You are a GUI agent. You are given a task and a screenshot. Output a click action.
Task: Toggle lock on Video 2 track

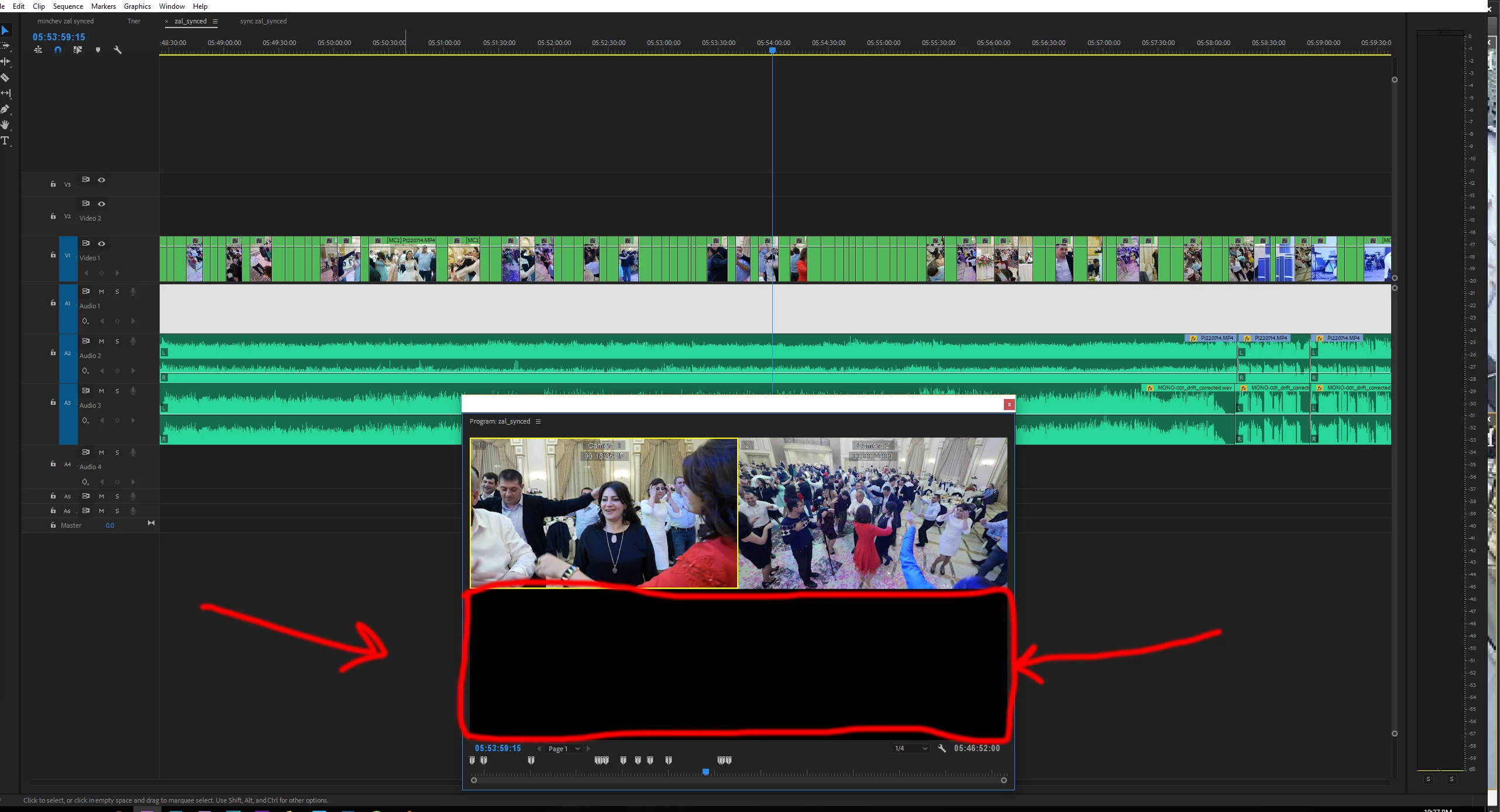point(53,216)
